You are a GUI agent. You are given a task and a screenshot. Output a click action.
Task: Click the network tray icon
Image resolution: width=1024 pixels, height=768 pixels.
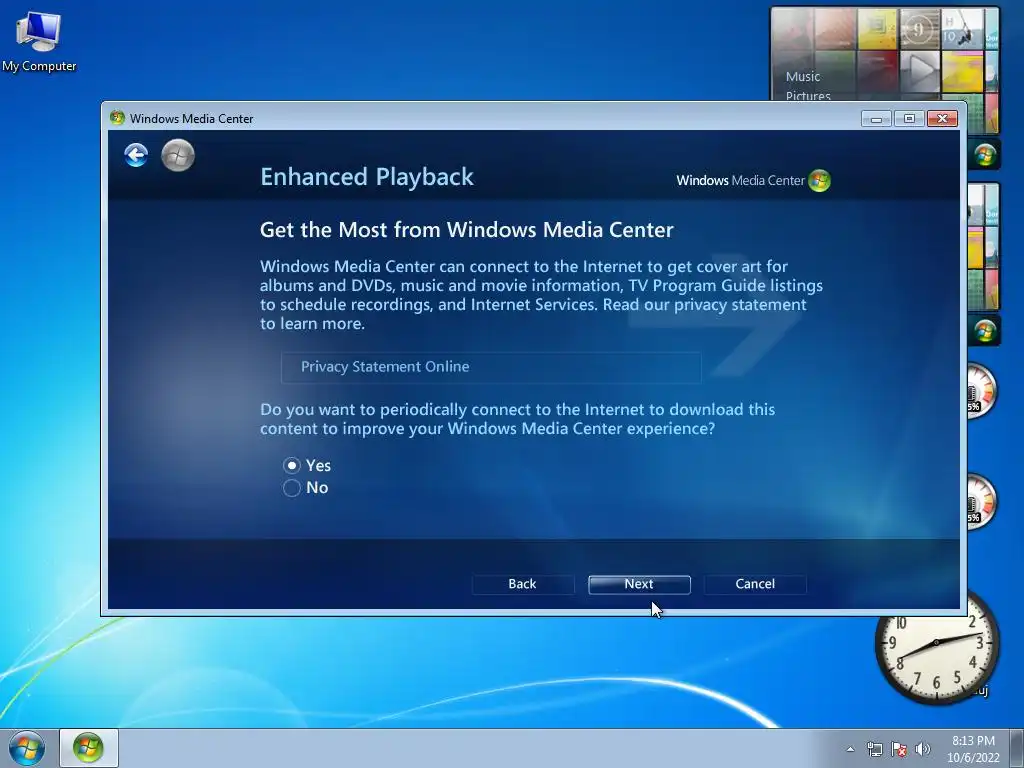point(874,749)
